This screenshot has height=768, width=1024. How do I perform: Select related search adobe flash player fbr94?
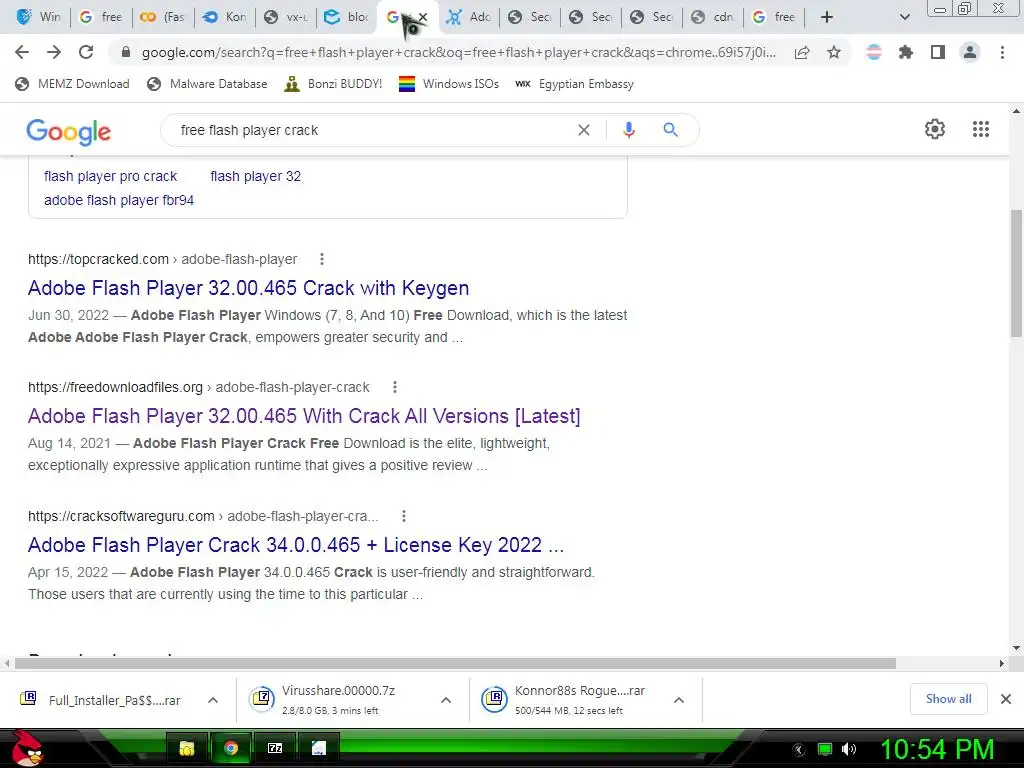[x=119, y=200]
